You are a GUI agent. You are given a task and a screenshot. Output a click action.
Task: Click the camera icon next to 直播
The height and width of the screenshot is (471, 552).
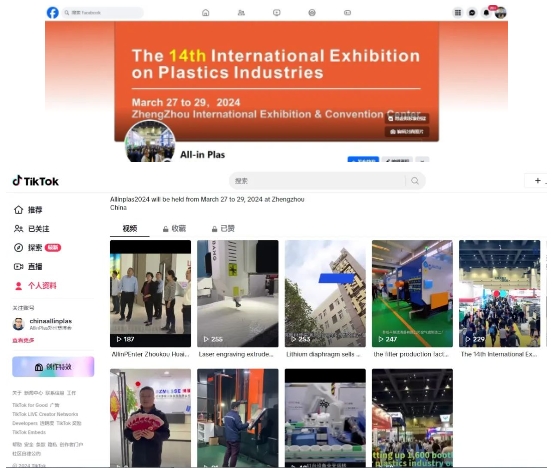pos(18,267)
